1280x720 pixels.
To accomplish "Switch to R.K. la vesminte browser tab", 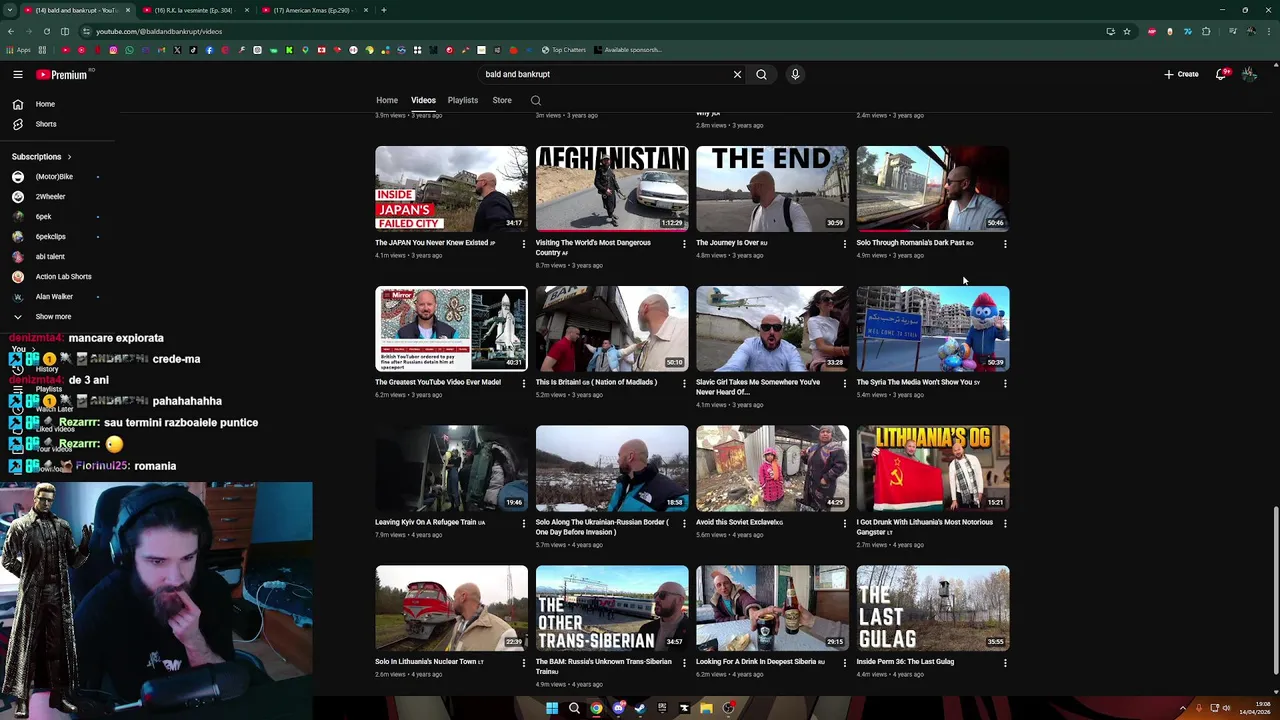I will click(x=193, y=10).
